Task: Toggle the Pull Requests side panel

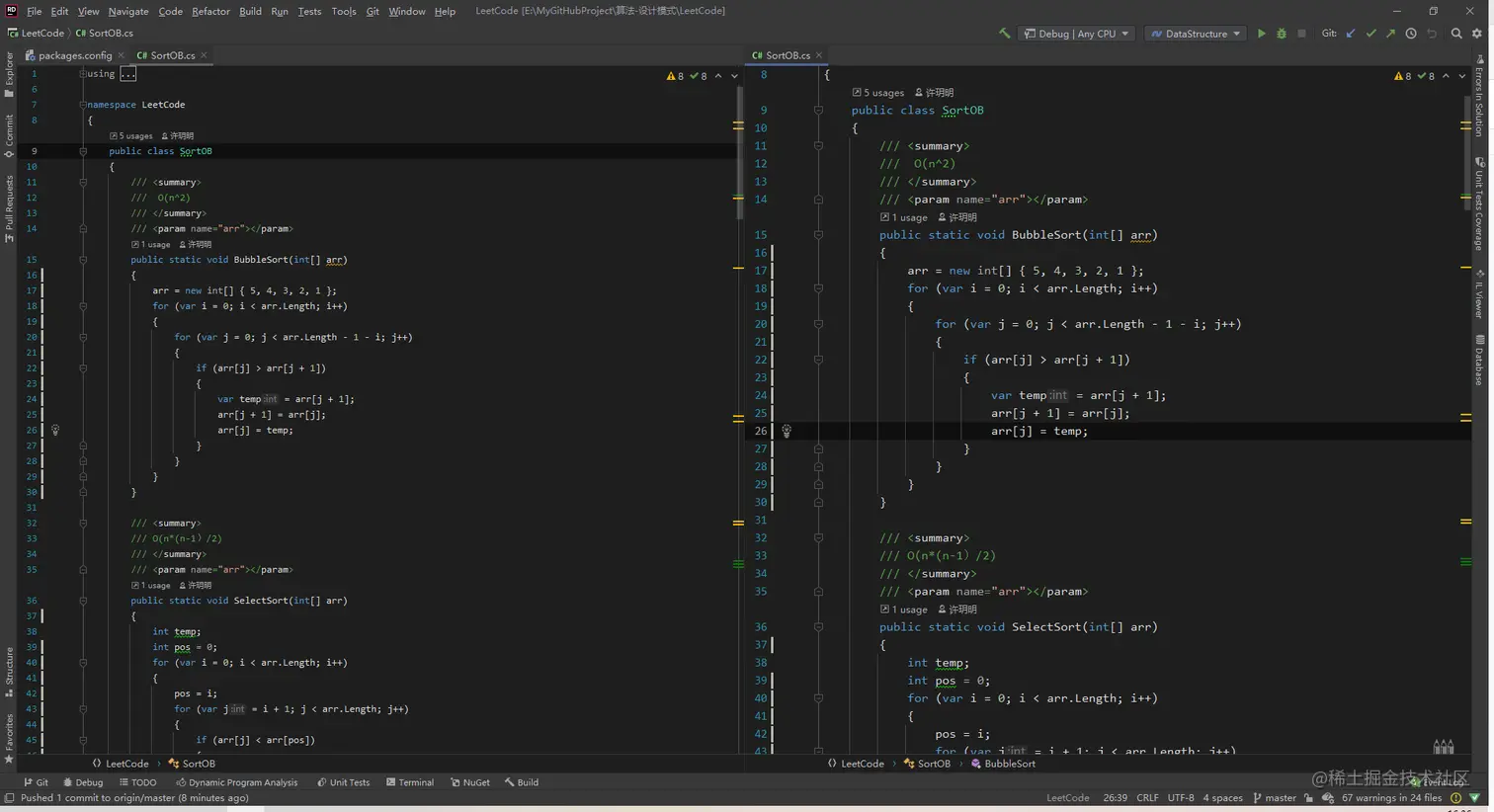Action: point(9,209)
